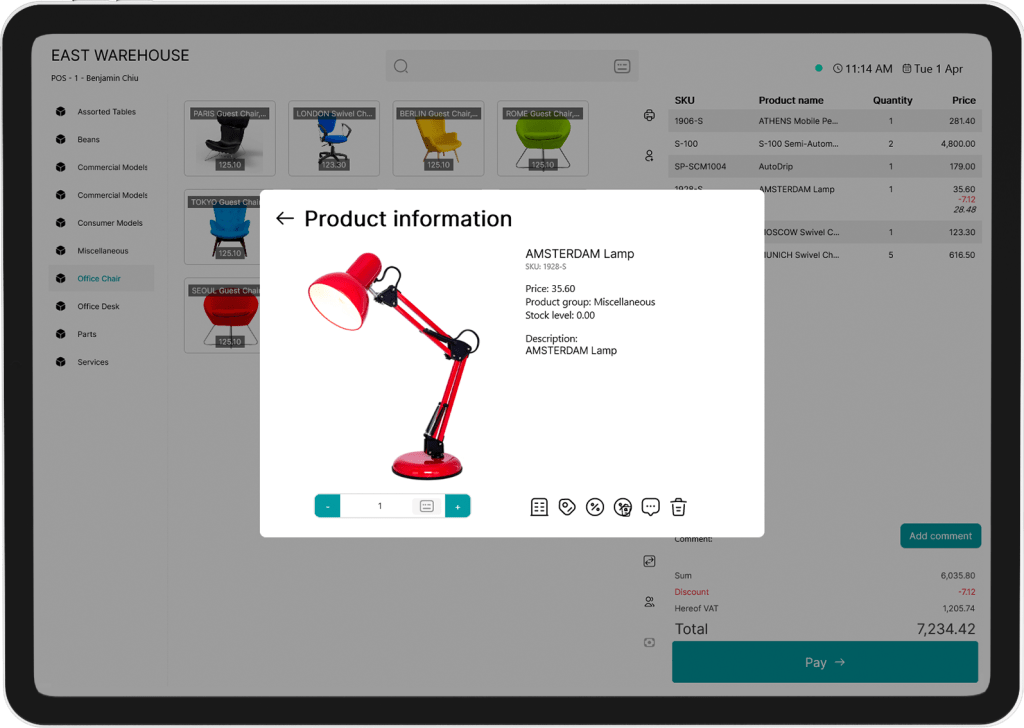Click the keyboard icon in search bar
This screenshot has height=728, width=1024.
(x=622, y=67)
